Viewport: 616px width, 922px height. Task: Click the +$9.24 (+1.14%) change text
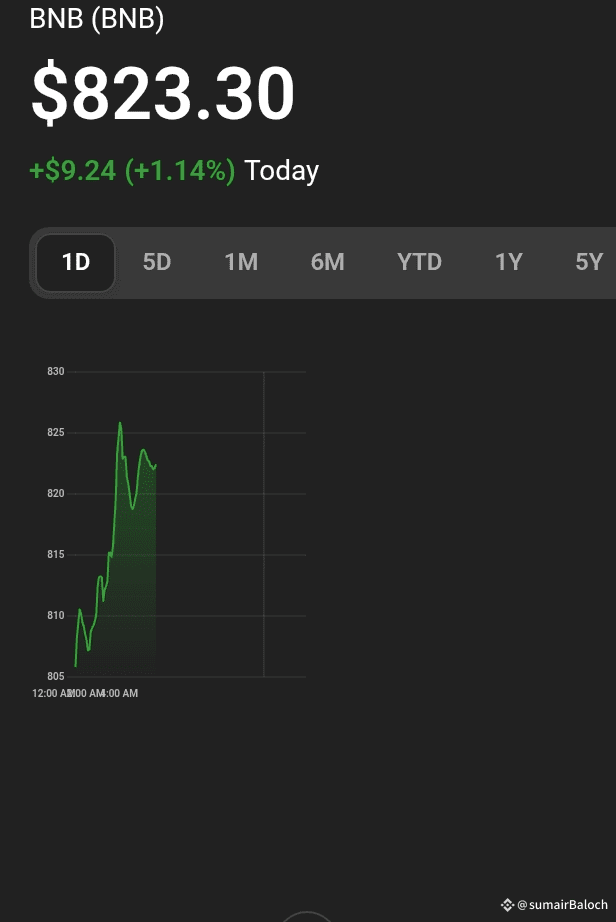pyautogui.click(x=132, y=171)
